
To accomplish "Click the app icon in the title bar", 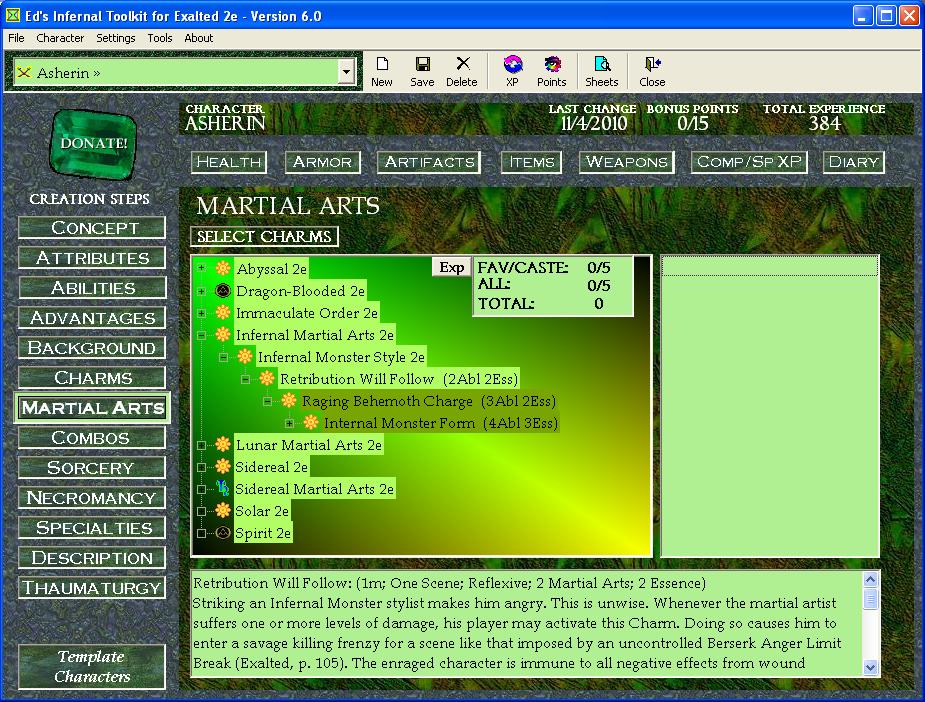I will pyautogui.click(x=12, y=15).
